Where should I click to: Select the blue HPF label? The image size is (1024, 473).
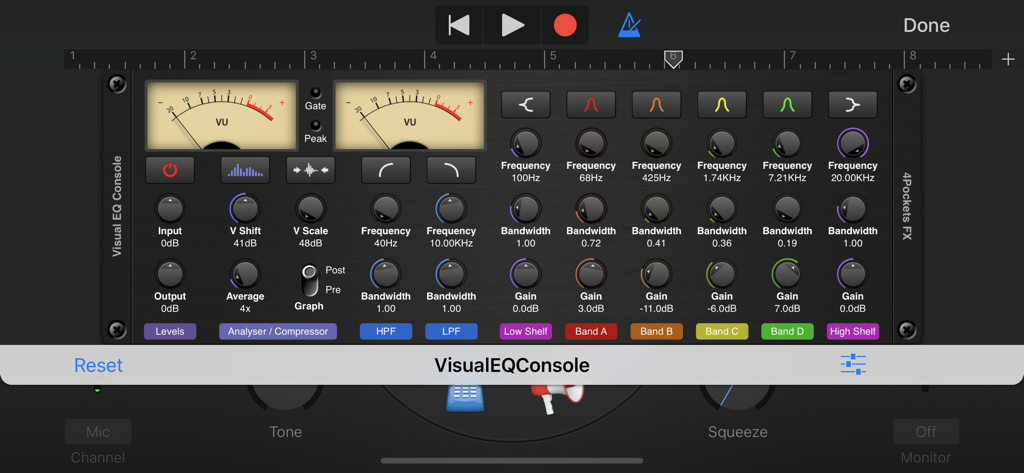point(385,331)
